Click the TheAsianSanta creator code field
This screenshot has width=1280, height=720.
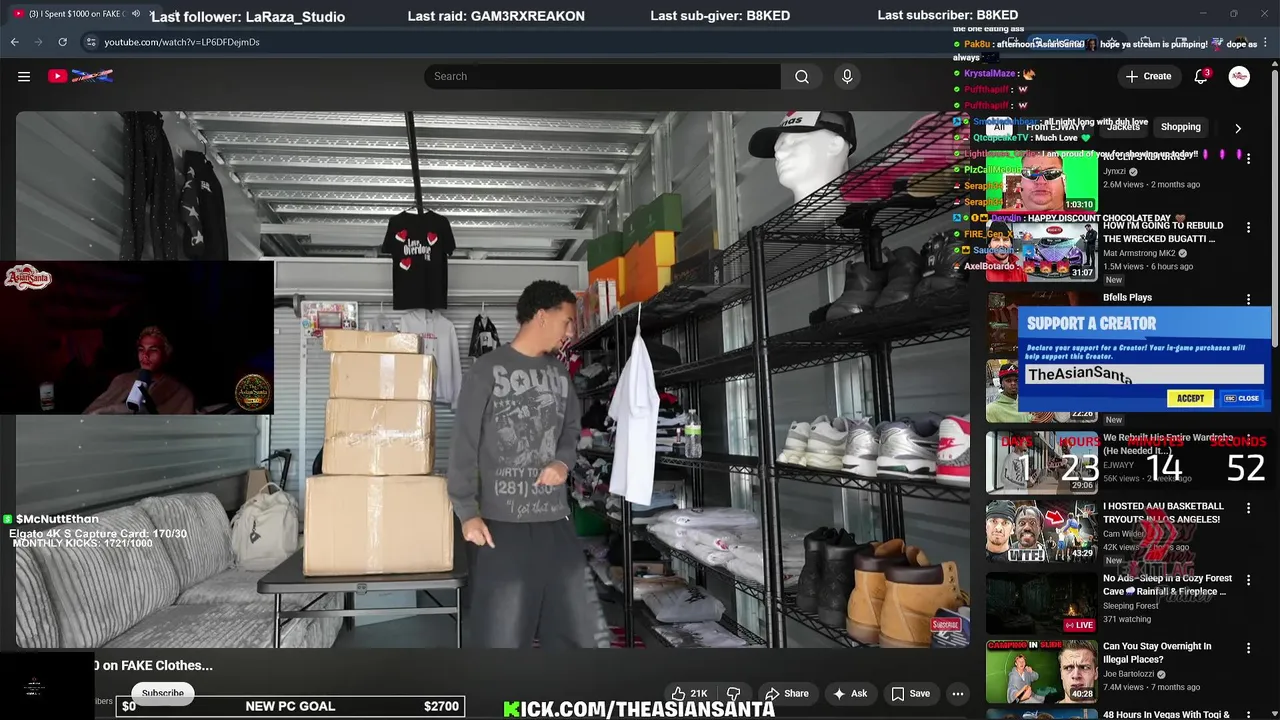[x=1144, y=374]
